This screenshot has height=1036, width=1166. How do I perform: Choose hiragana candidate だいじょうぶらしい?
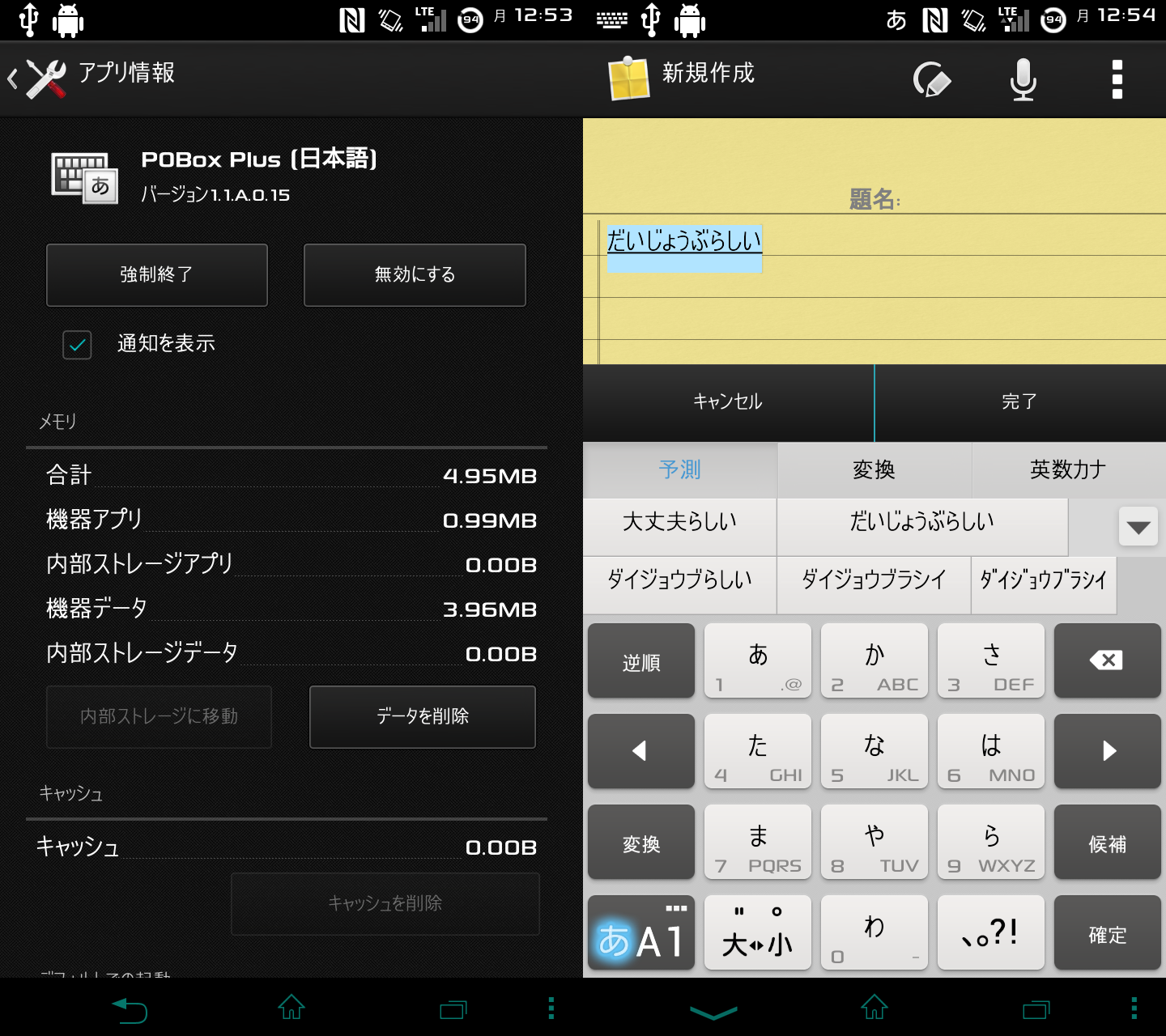click(x=922, y=528)
